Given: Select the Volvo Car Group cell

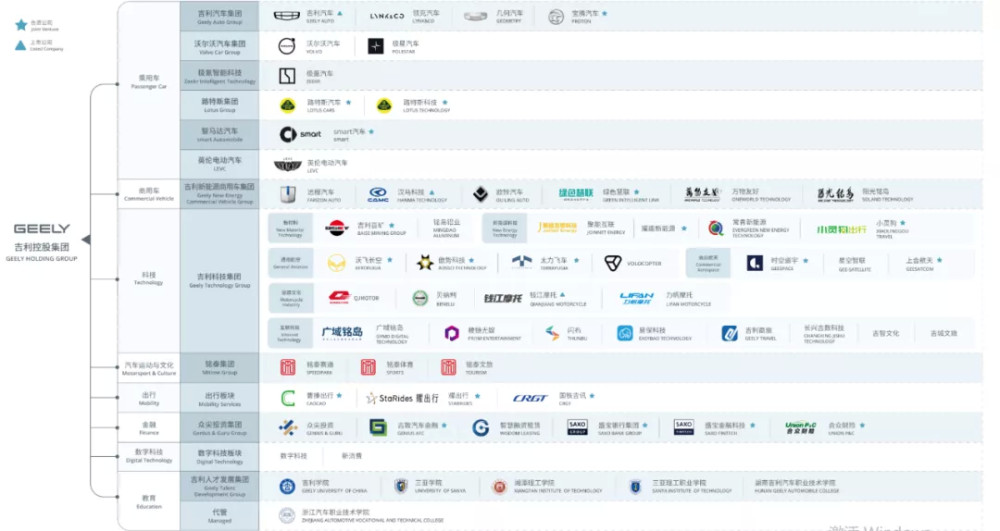Looking at the screenshot, I should (219, 47).
